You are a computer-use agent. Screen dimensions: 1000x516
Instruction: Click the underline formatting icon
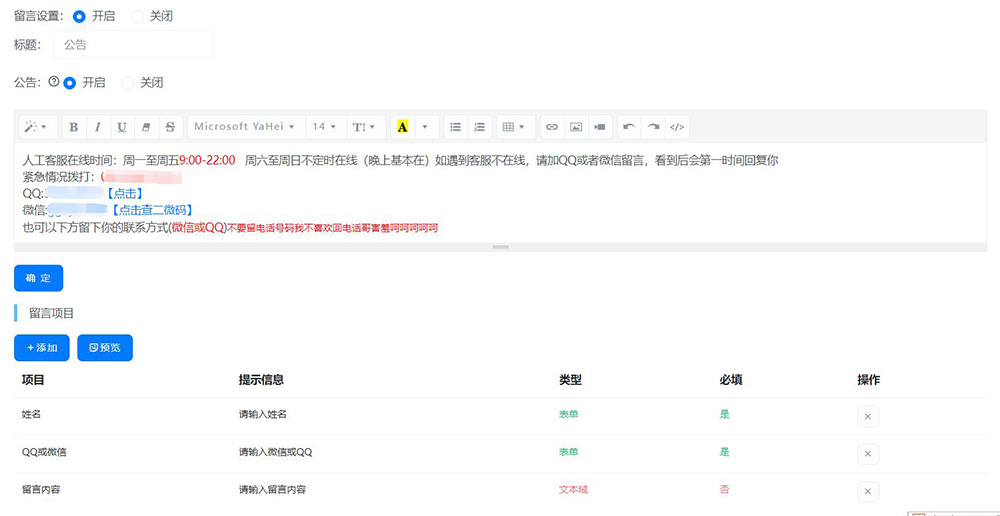point(122,127)
